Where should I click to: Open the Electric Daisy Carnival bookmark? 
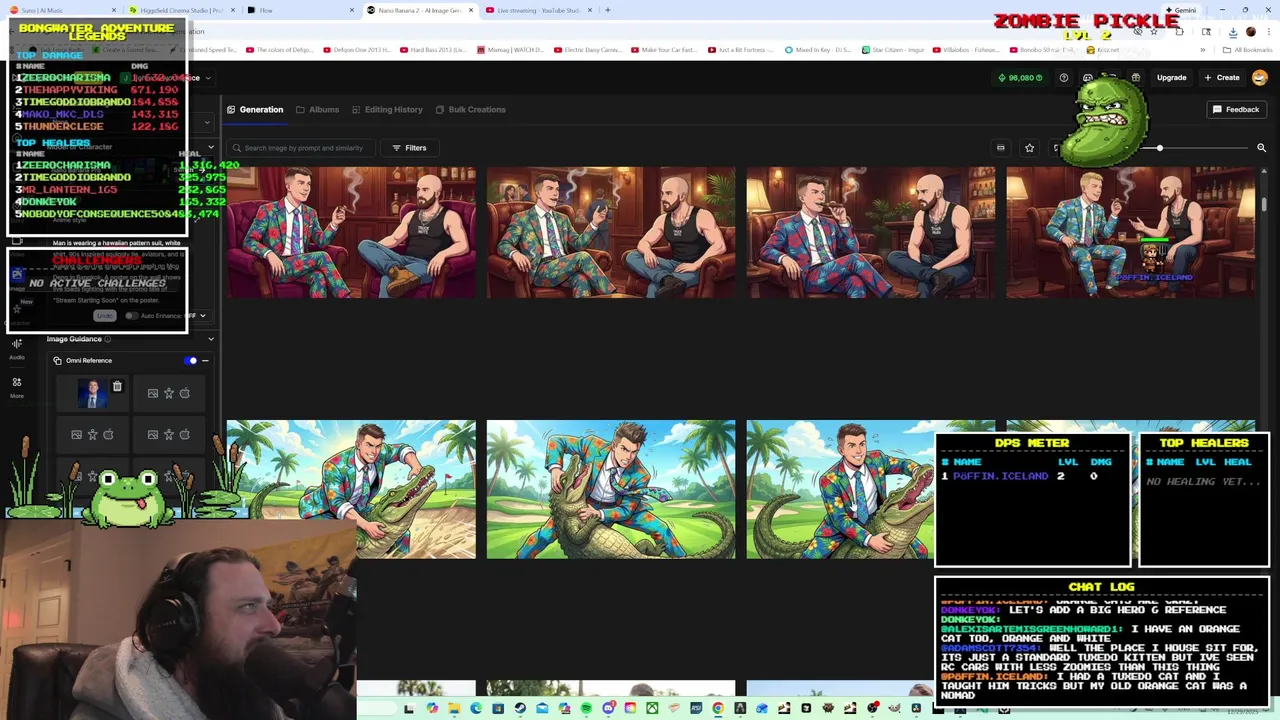click(586, 49)
